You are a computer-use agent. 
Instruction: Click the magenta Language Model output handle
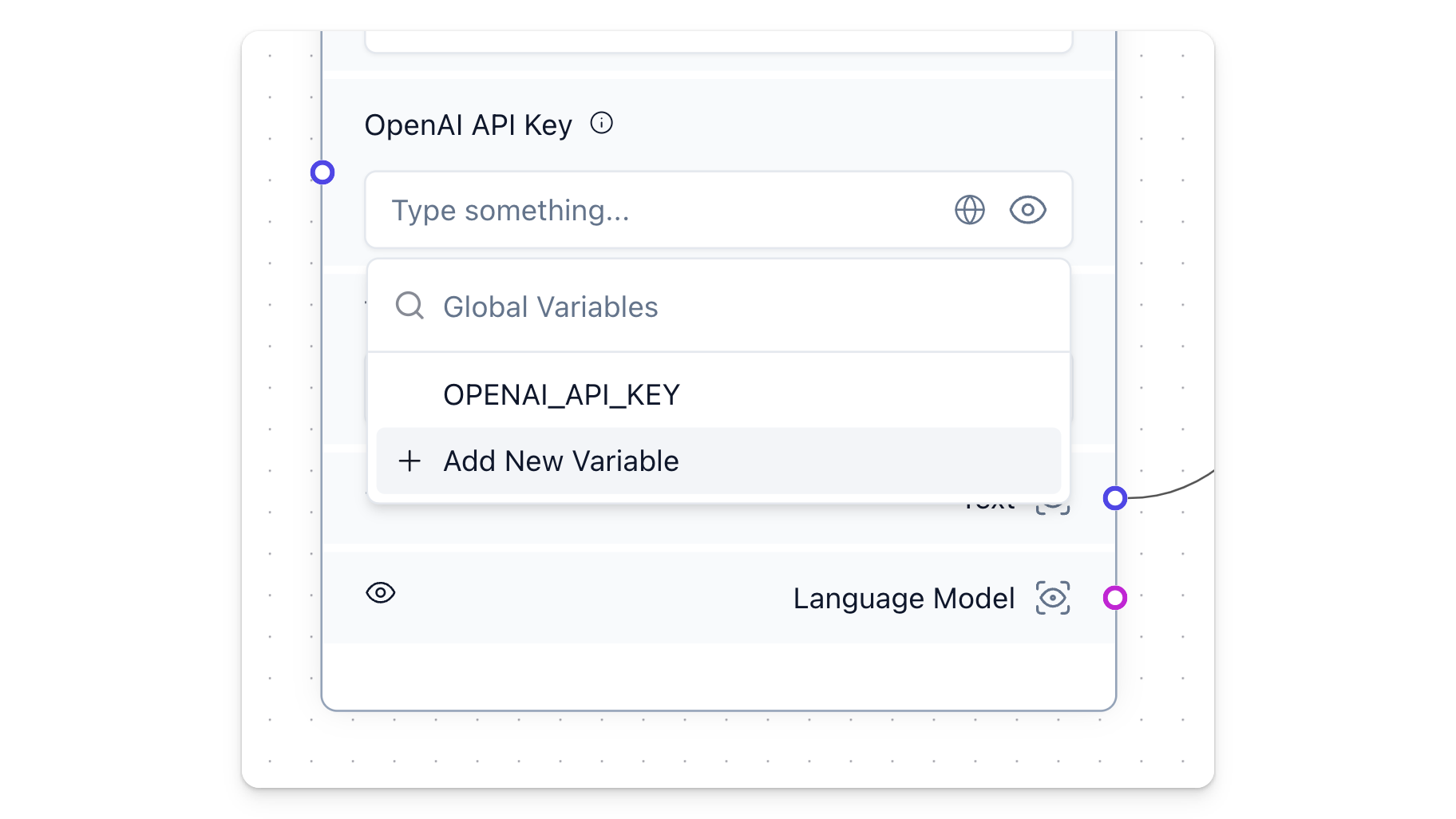[x=1114, y=598]
